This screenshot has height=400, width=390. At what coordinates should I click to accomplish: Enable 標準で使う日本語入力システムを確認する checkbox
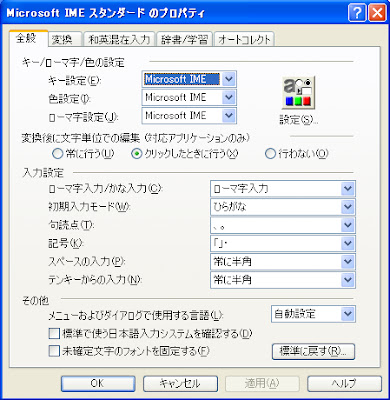54,334
